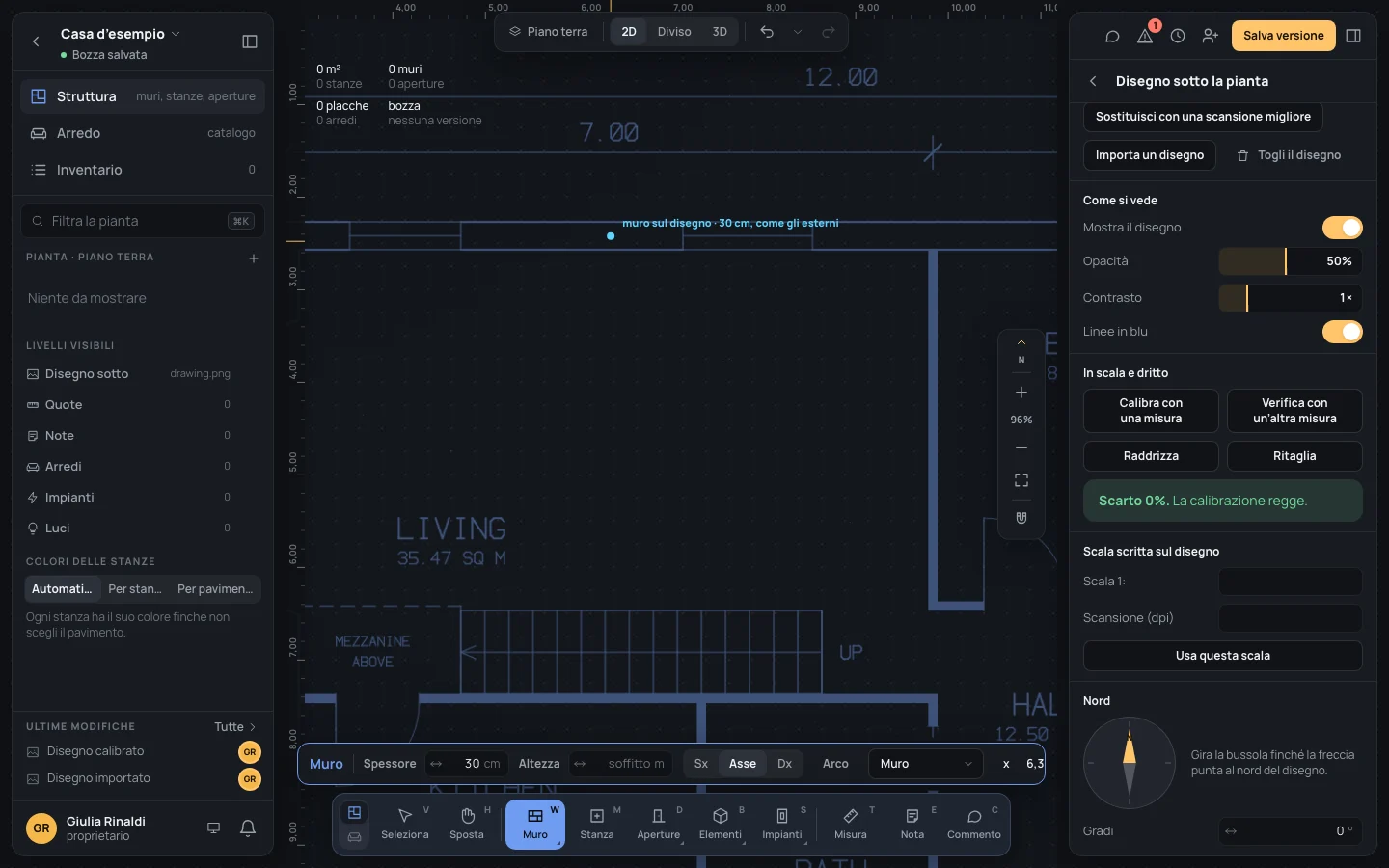
Task: Adjust the Opacità slider
Action: click(x=1291, y=261)
